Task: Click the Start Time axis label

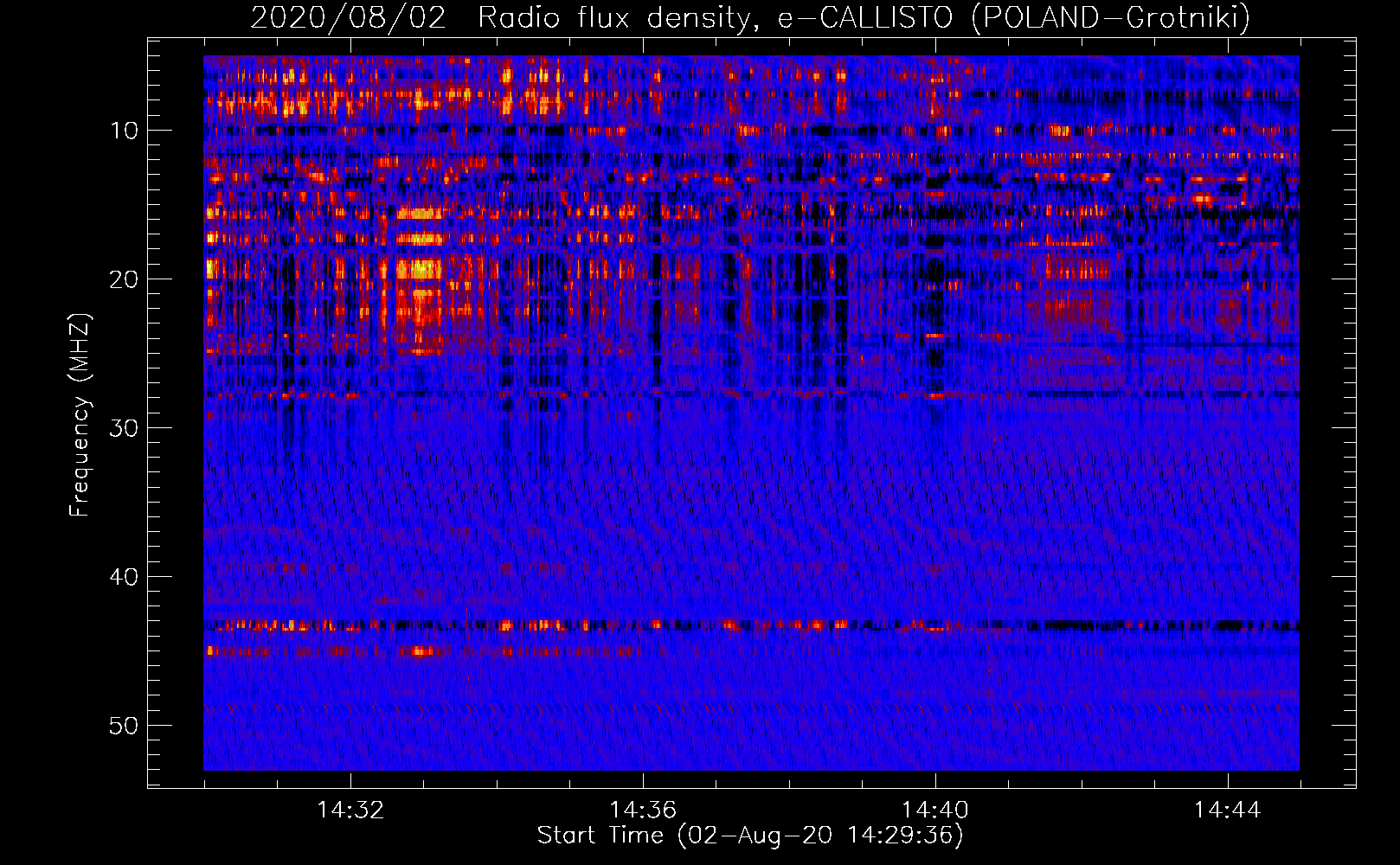Action: pyautogui.click(x=750, y=836)
